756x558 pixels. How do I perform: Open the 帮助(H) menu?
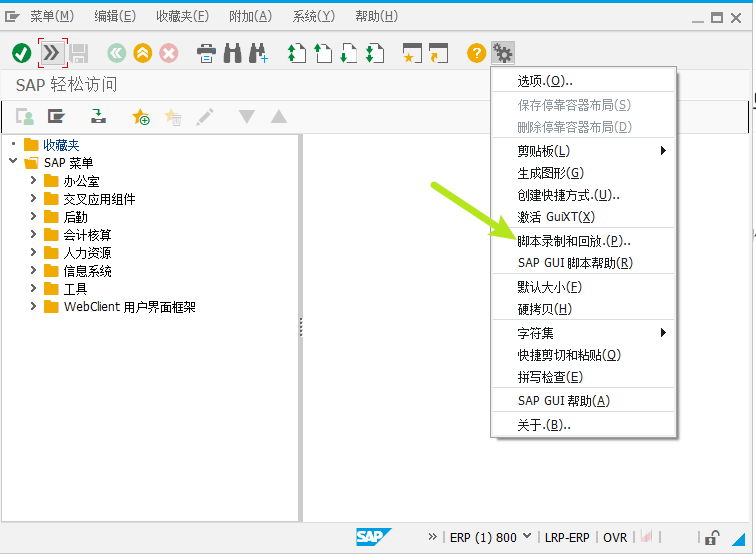pos(377,17)
